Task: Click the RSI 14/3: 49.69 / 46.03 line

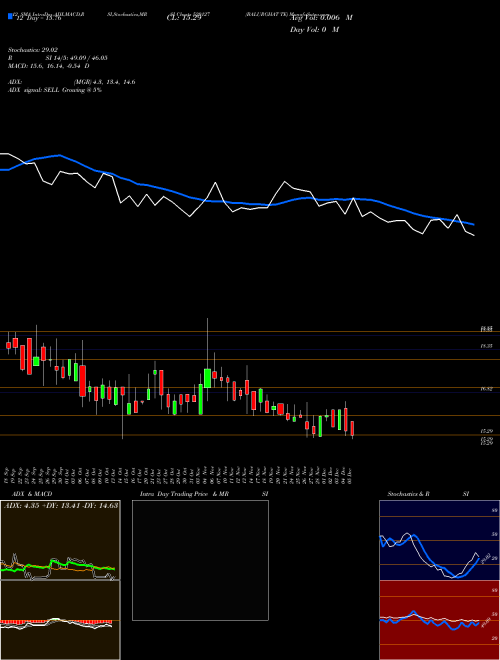Action: tap(58, 58)
